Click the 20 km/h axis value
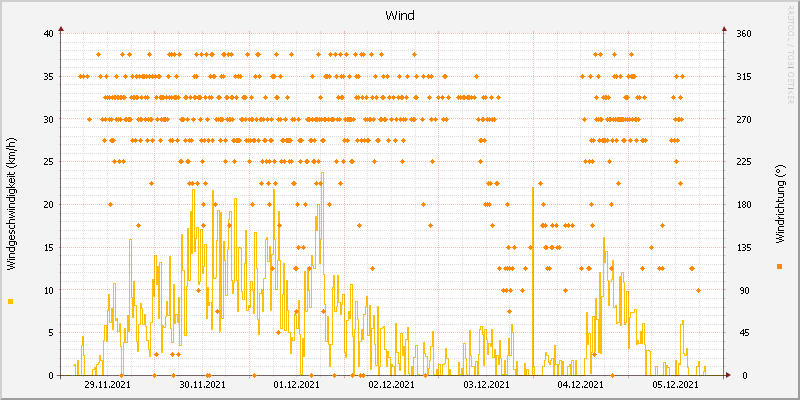The width and height of the screenshot is (800, 400). tap(48, 205)
